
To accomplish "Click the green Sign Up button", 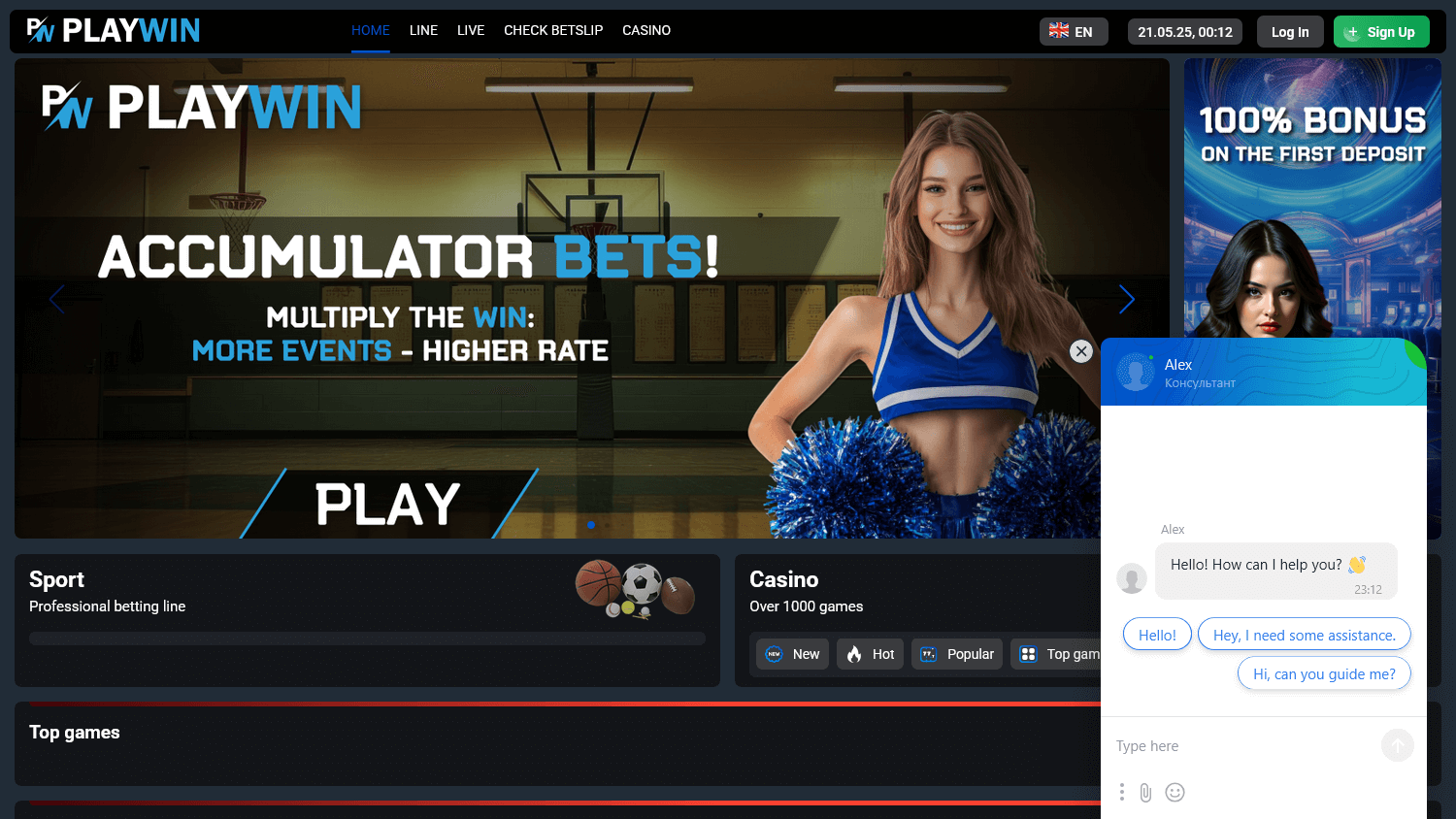I will pos(1381,30).
